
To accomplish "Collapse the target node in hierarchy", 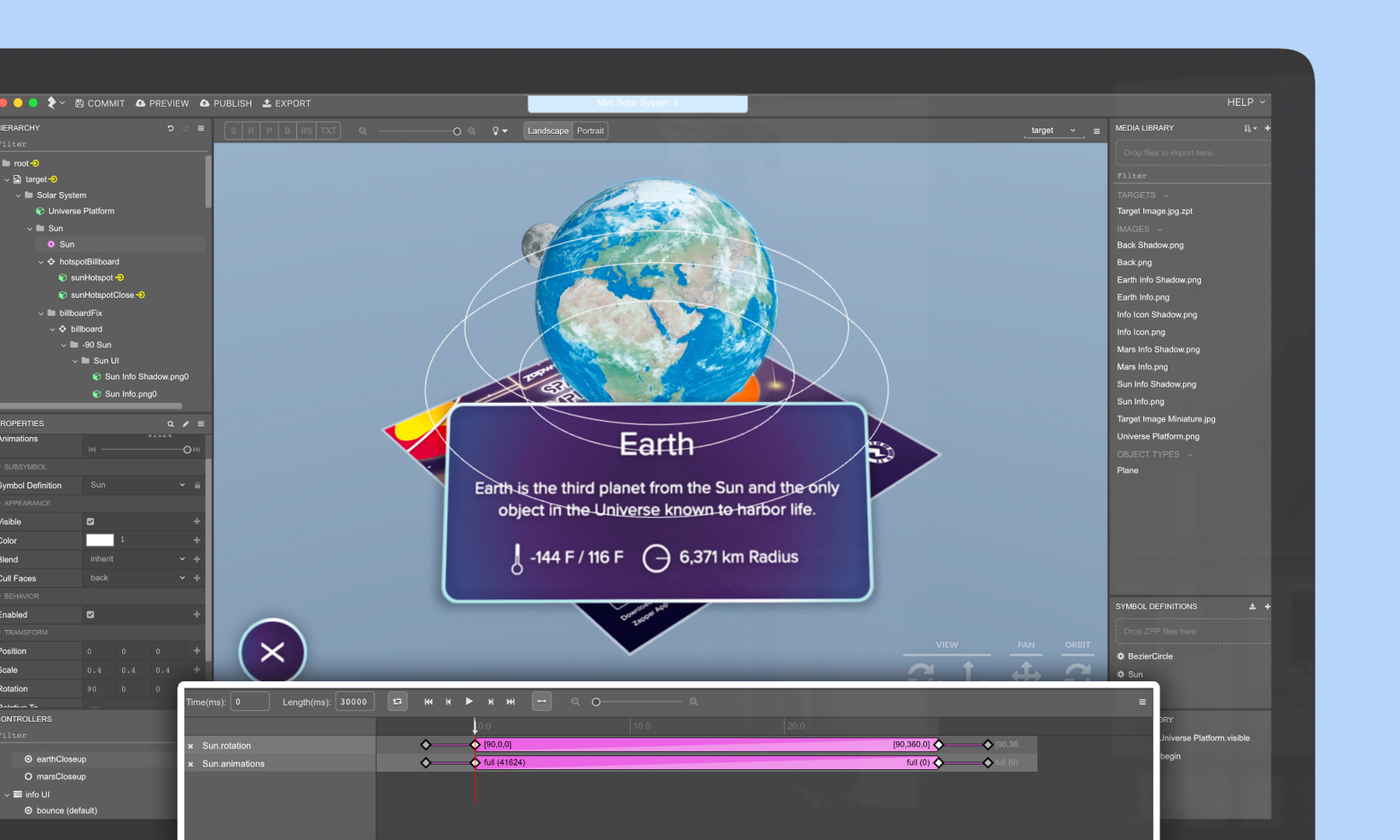I will pos(8,179).
